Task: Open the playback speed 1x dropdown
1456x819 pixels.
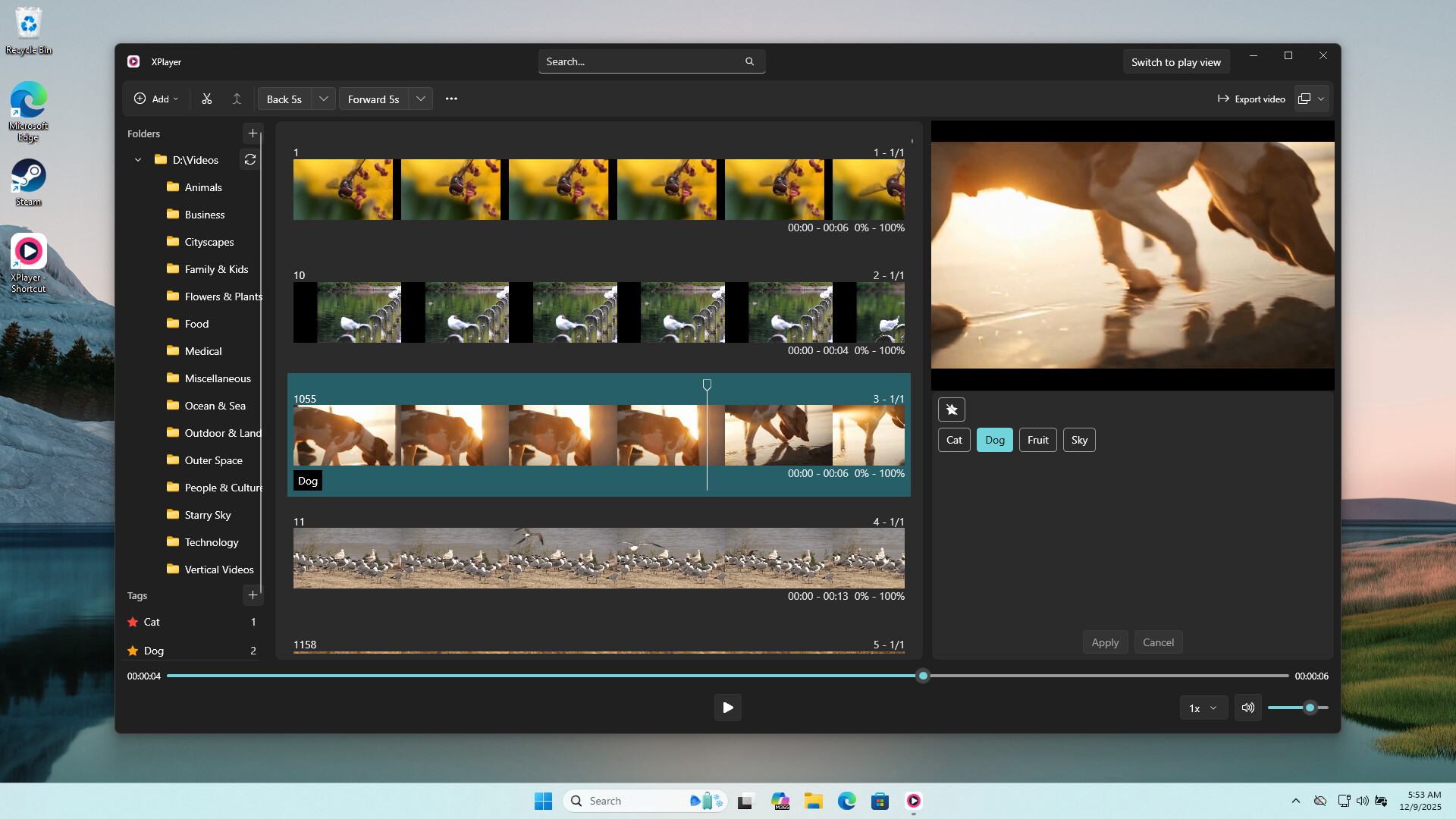Action: click(1203, 708)
